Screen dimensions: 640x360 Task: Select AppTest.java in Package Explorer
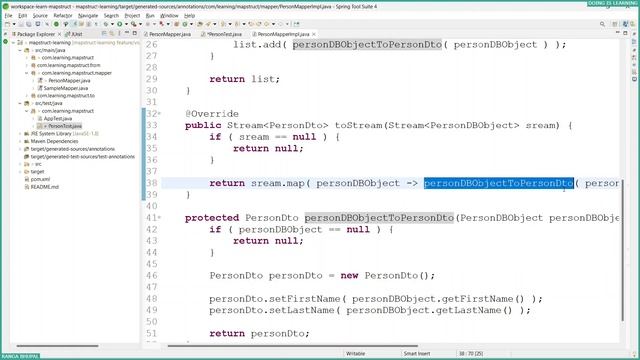click(58, 118)
